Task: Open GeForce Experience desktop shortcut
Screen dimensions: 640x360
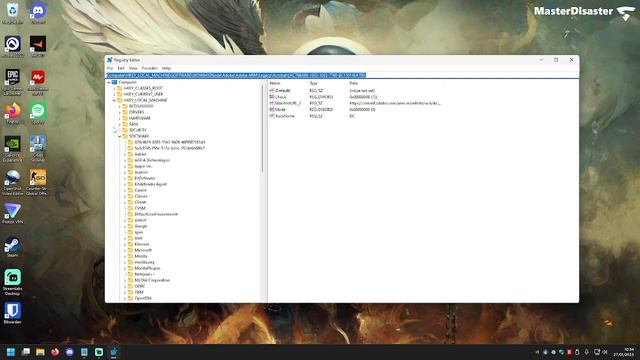Action: point(12,147)
